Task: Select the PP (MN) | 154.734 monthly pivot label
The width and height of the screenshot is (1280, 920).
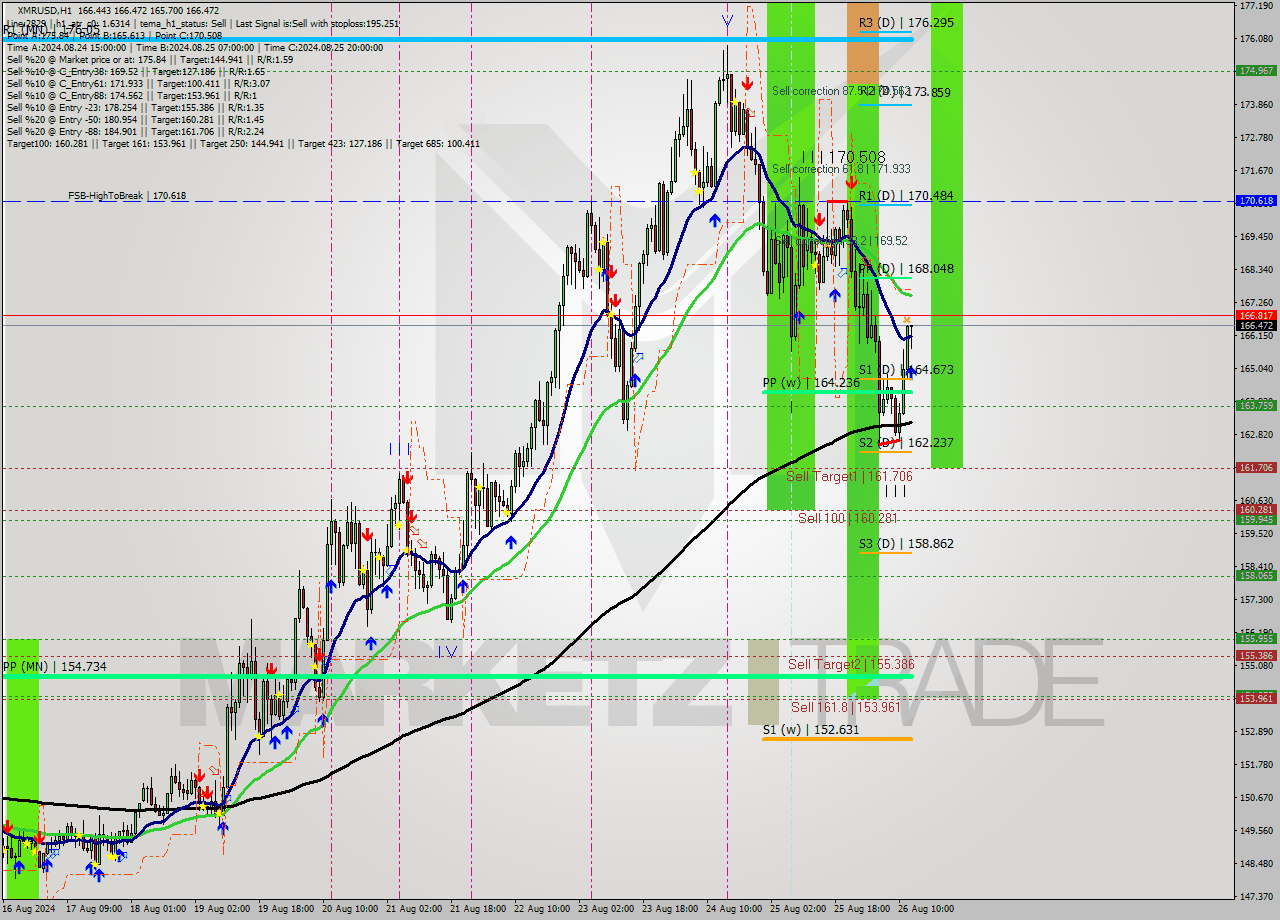Action: [54, 667]
